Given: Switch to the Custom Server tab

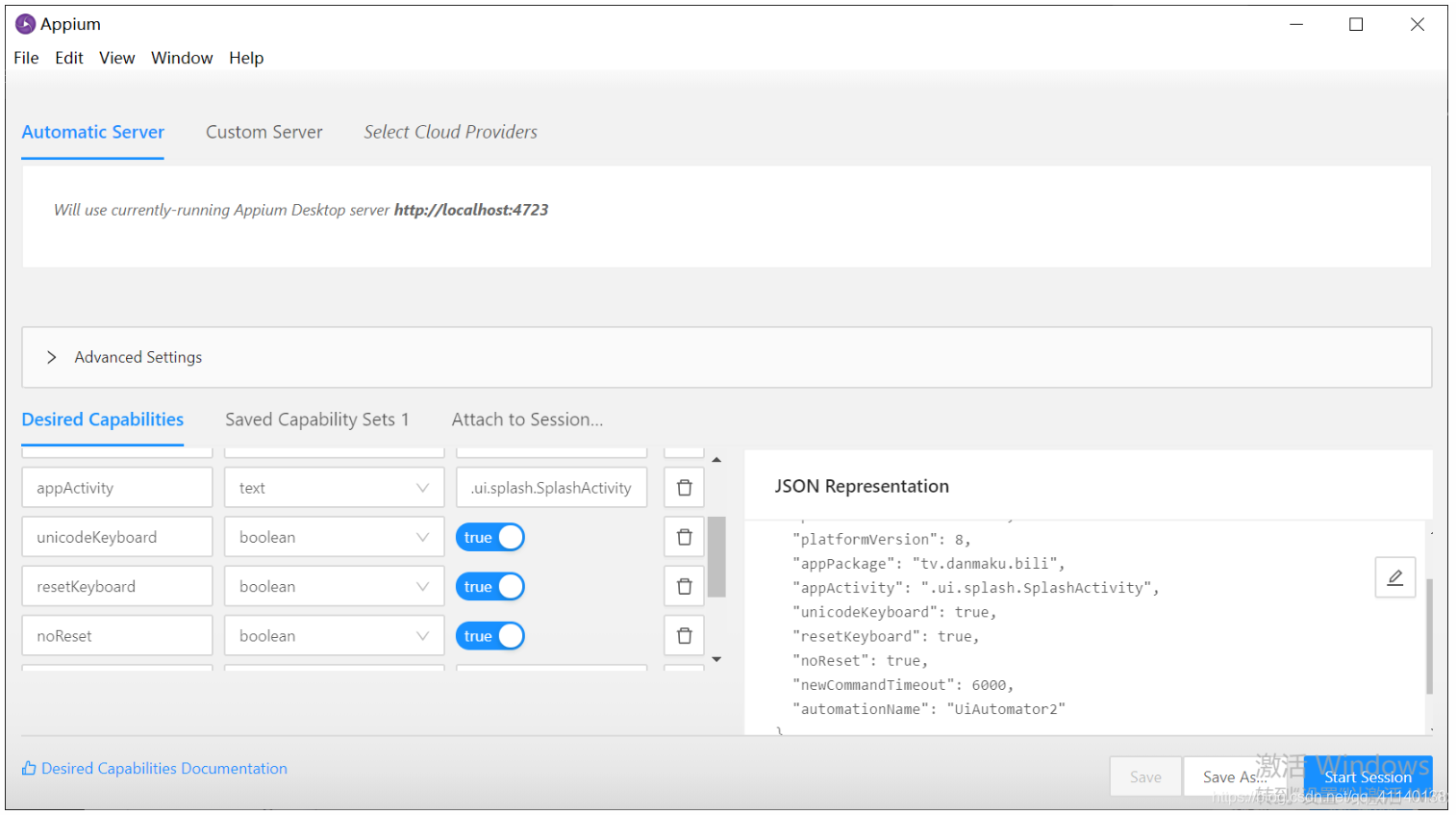Looking at the screenshot, I should [x=264, y=132].
